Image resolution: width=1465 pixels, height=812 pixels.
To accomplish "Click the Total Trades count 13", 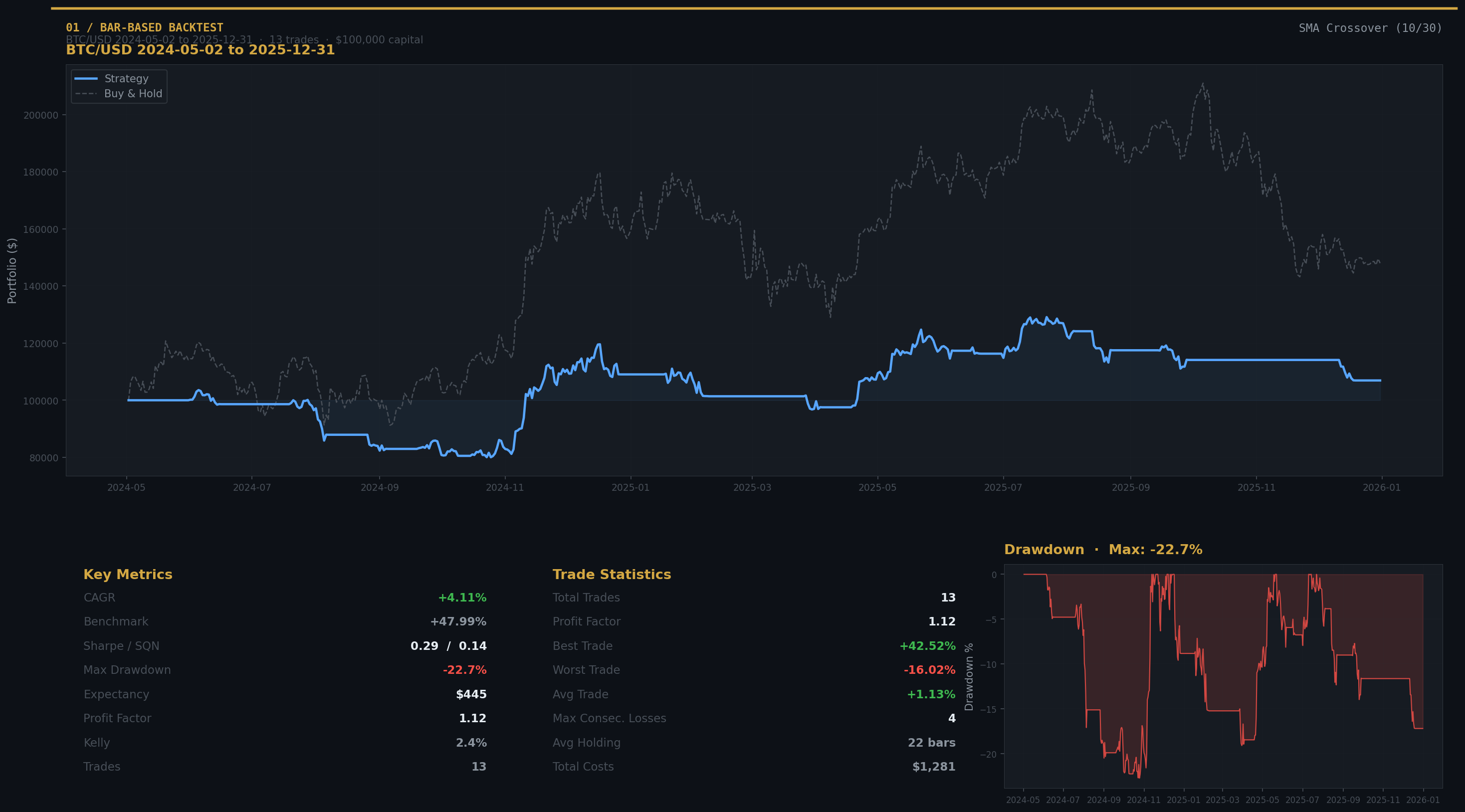I will [949, 597].
